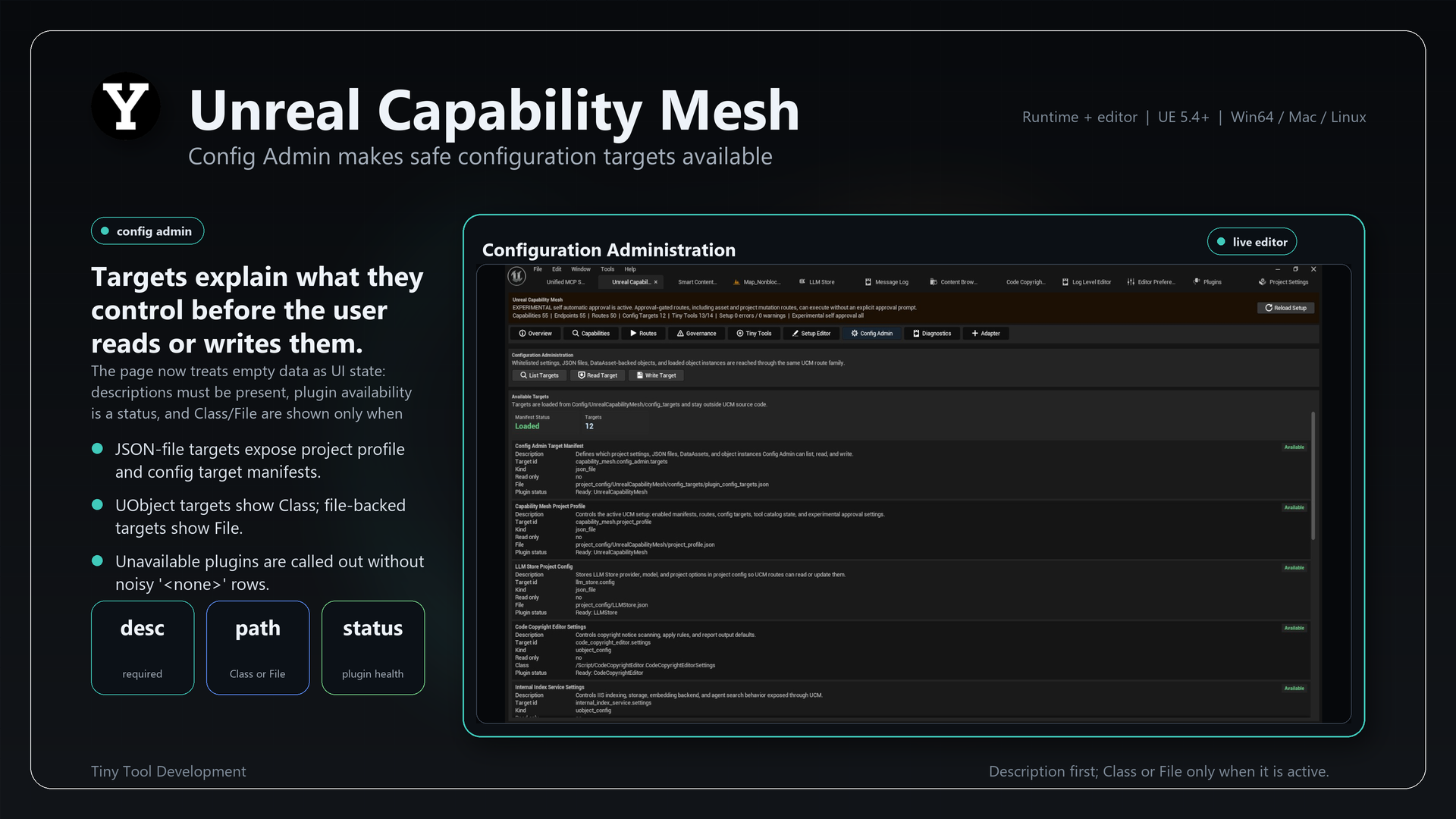The image size is (1456, 819).
Task: Click the Editor Preferences sliders icon
Action: pyautogui.click(x=1131, y=282)
